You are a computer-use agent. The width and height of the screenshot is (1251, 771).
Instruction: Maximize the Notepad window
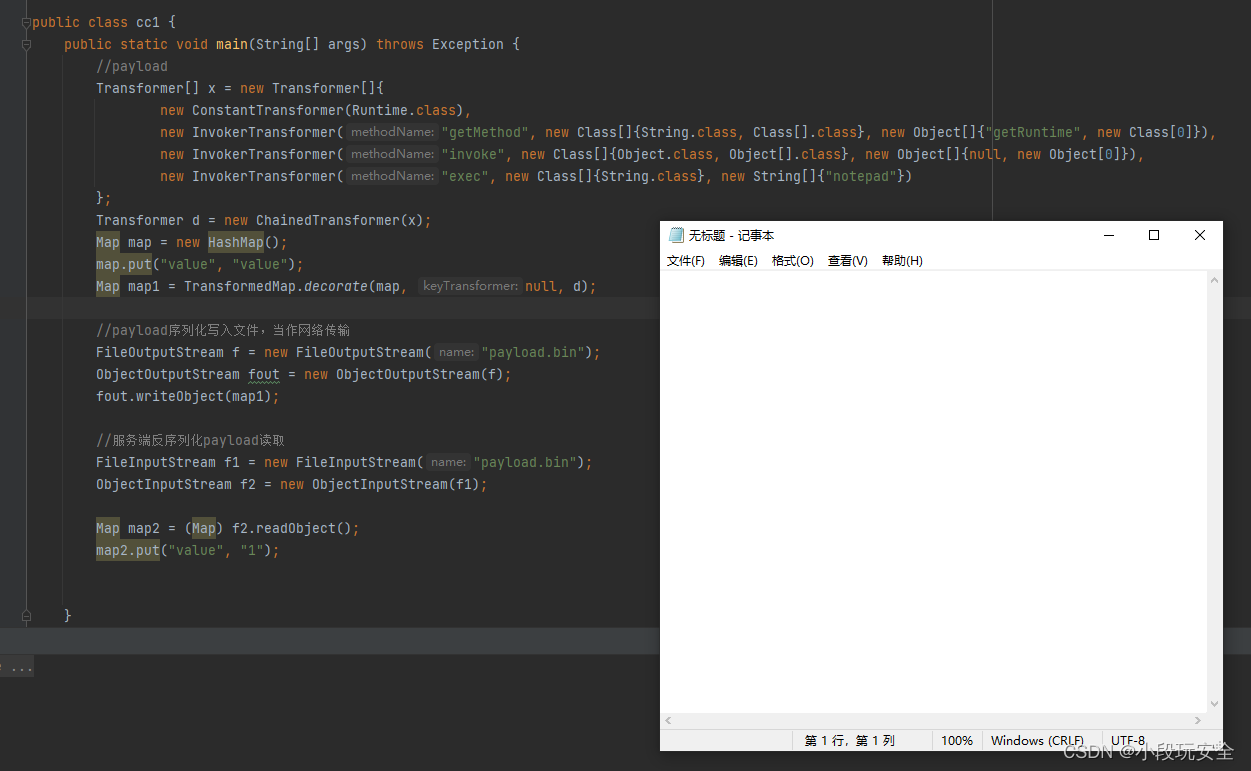pyautogui.click(x=1154, y=235)
